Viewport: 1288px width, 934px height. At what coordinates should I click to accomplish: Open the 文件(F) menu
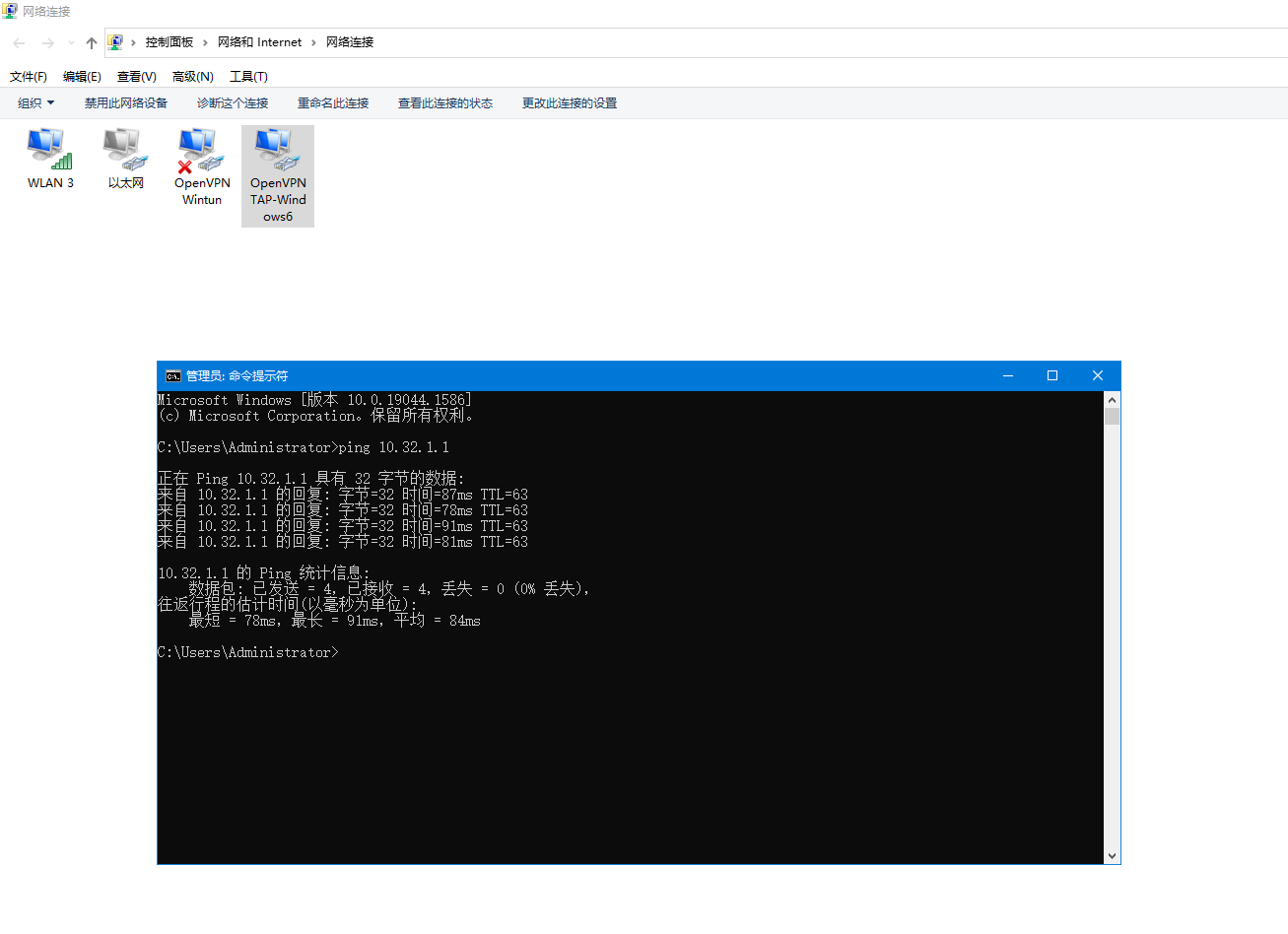pos(29,77)
